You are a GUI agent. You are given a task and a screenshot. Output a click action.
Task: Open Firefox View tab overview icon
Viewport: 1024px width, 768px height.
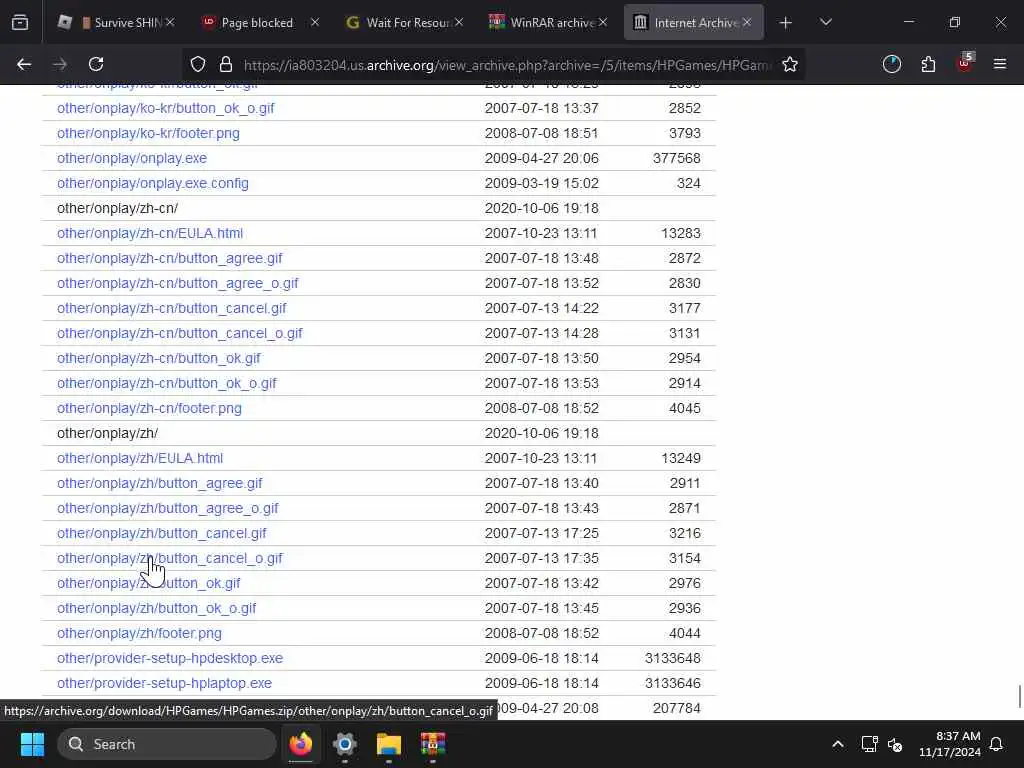tap(20, 22)
